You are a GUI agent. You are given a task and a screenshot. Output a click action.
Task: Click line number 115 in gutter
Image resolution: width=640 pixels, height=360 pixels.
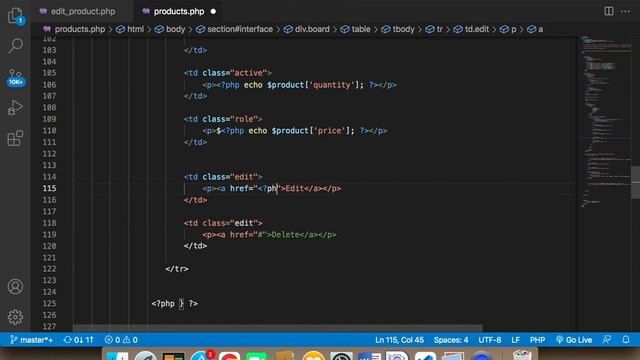click(49, 189)
